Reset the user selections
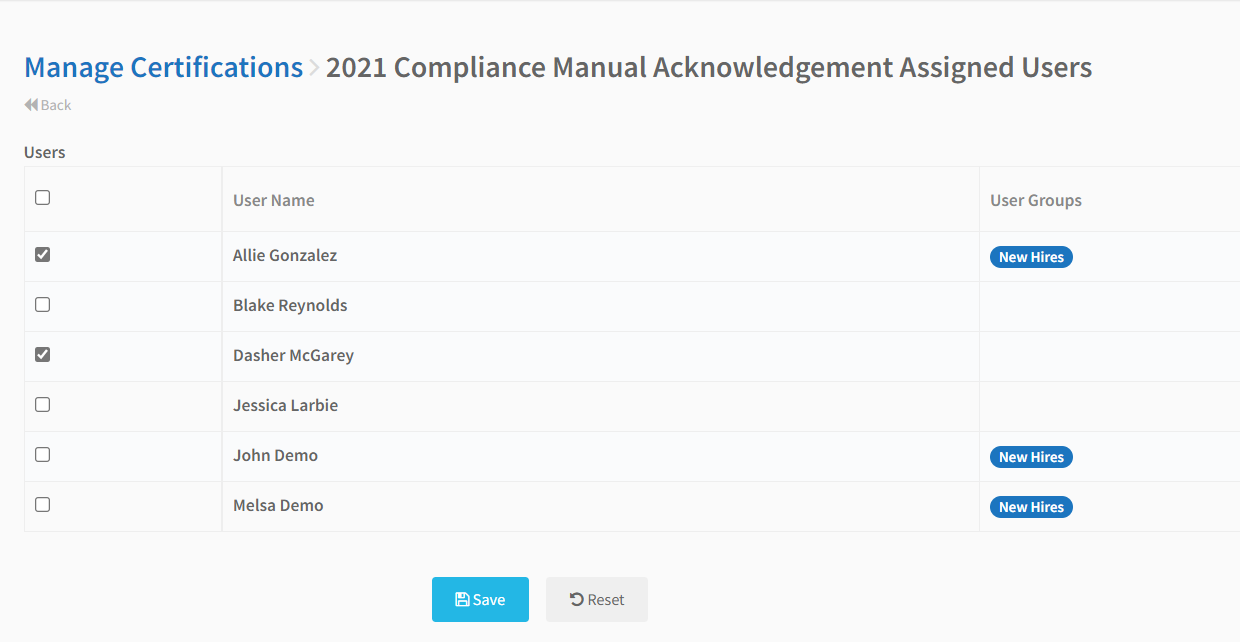This screenshot has height=642, width=1240. pos(597,600)
